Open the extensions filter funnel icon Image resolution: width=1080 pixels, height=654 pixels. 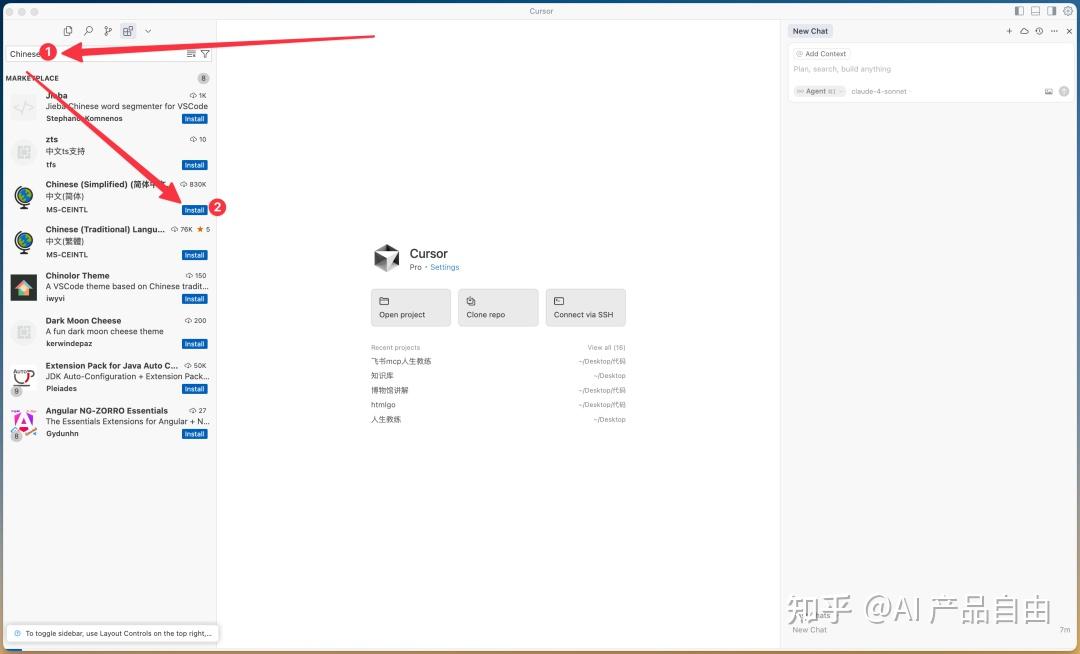pyautogui.click(x=205, y=54)
